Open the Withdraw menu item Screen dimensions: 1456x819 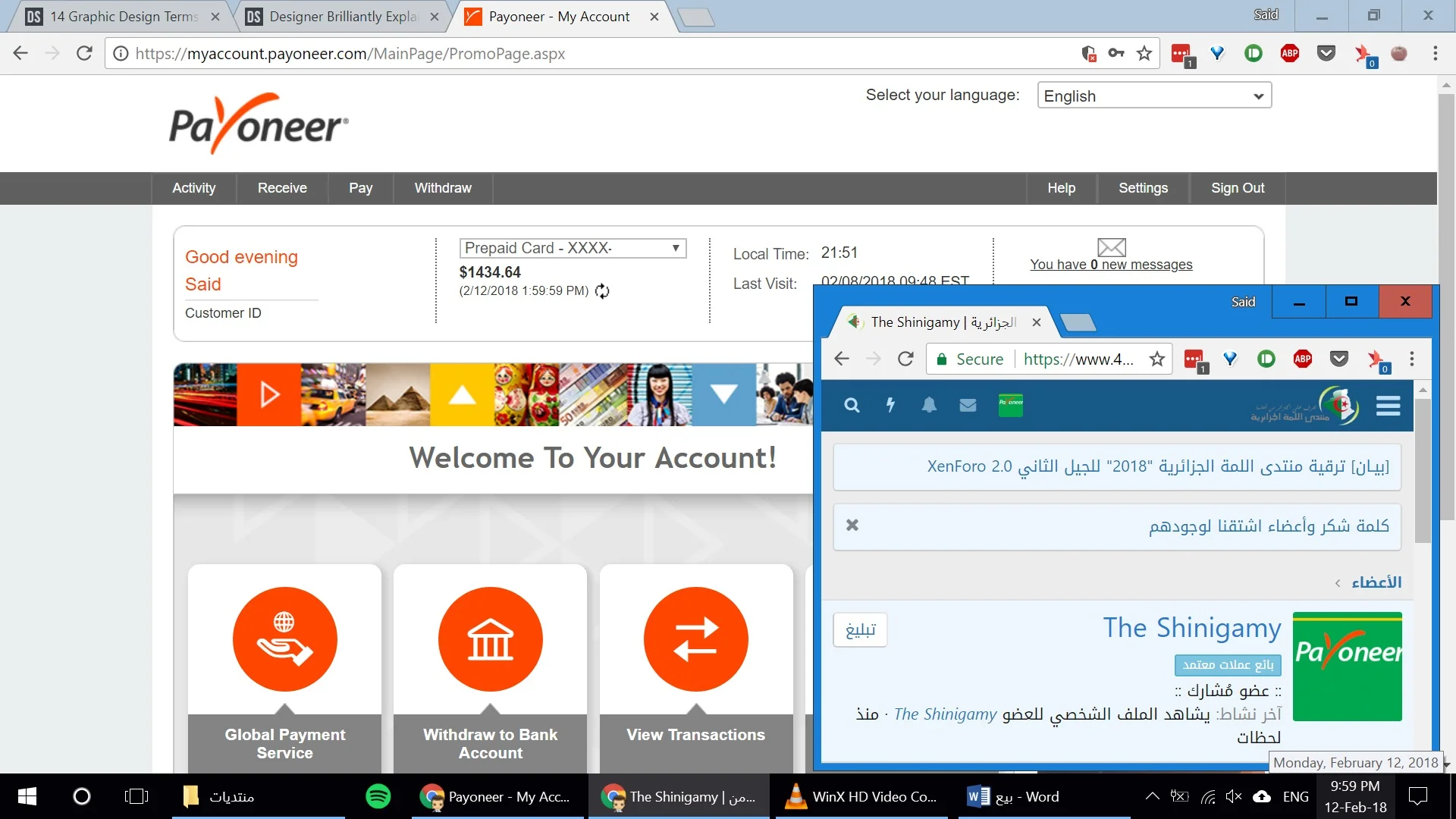click(x=443, y=188)
